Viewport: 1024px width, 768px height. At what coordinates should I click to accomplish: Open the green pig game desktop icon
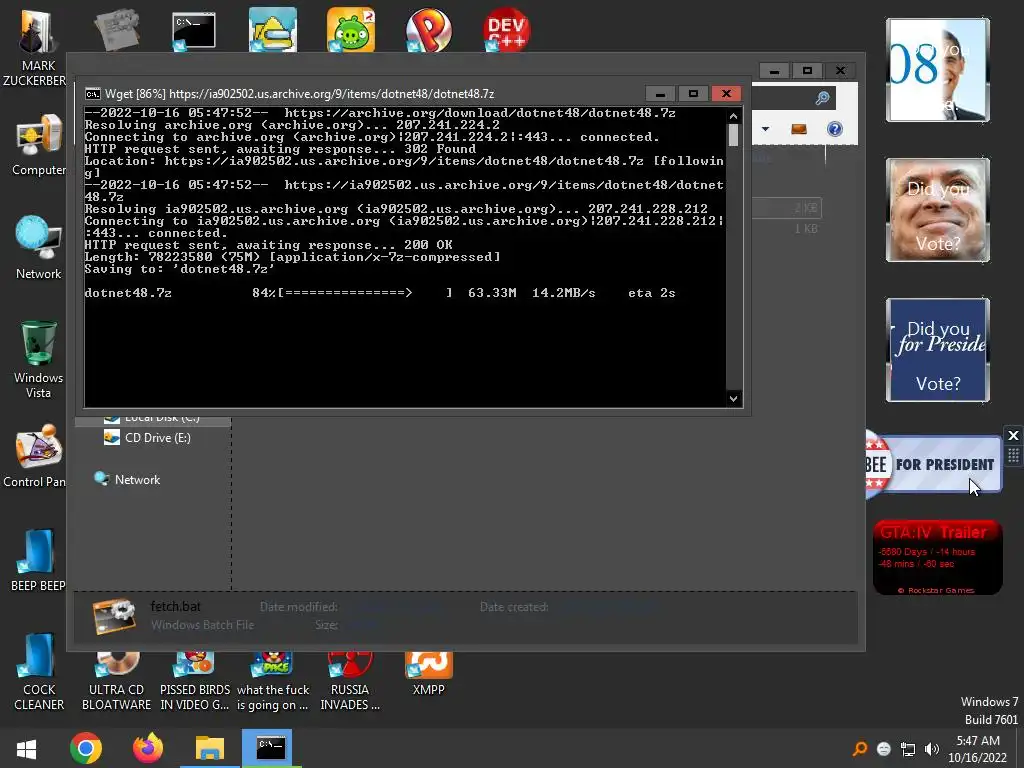click(x=351, y=30)
